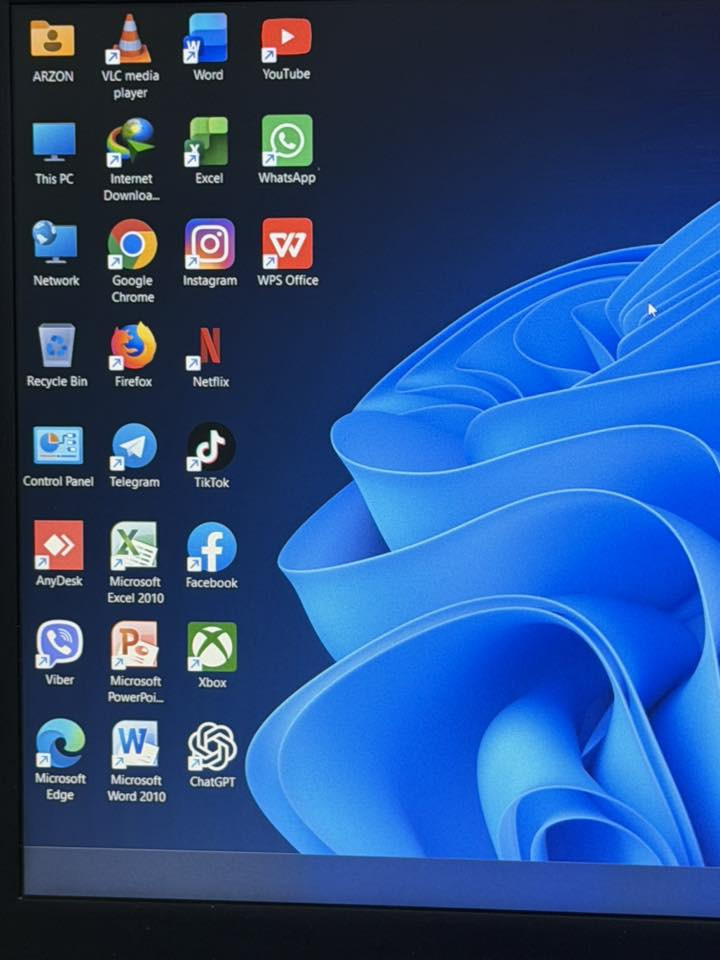The image size is (720, 960).
Task: Select the Control Panel icon
Action: (x=58, y=446)
